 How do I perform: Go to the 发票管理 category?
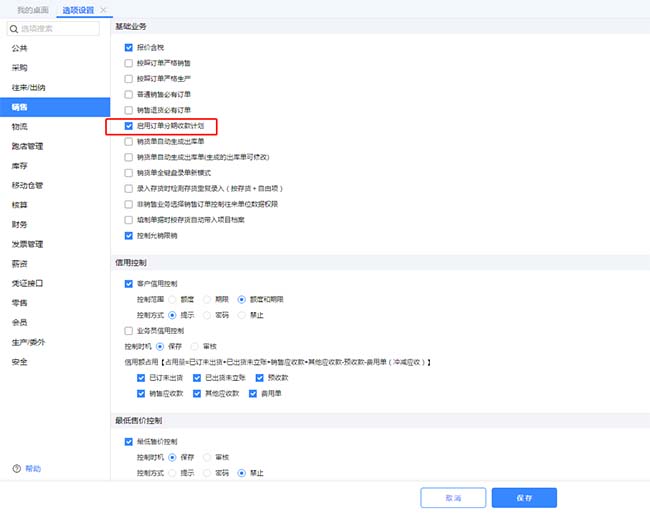pyautogui.click(x=27, y=243)
